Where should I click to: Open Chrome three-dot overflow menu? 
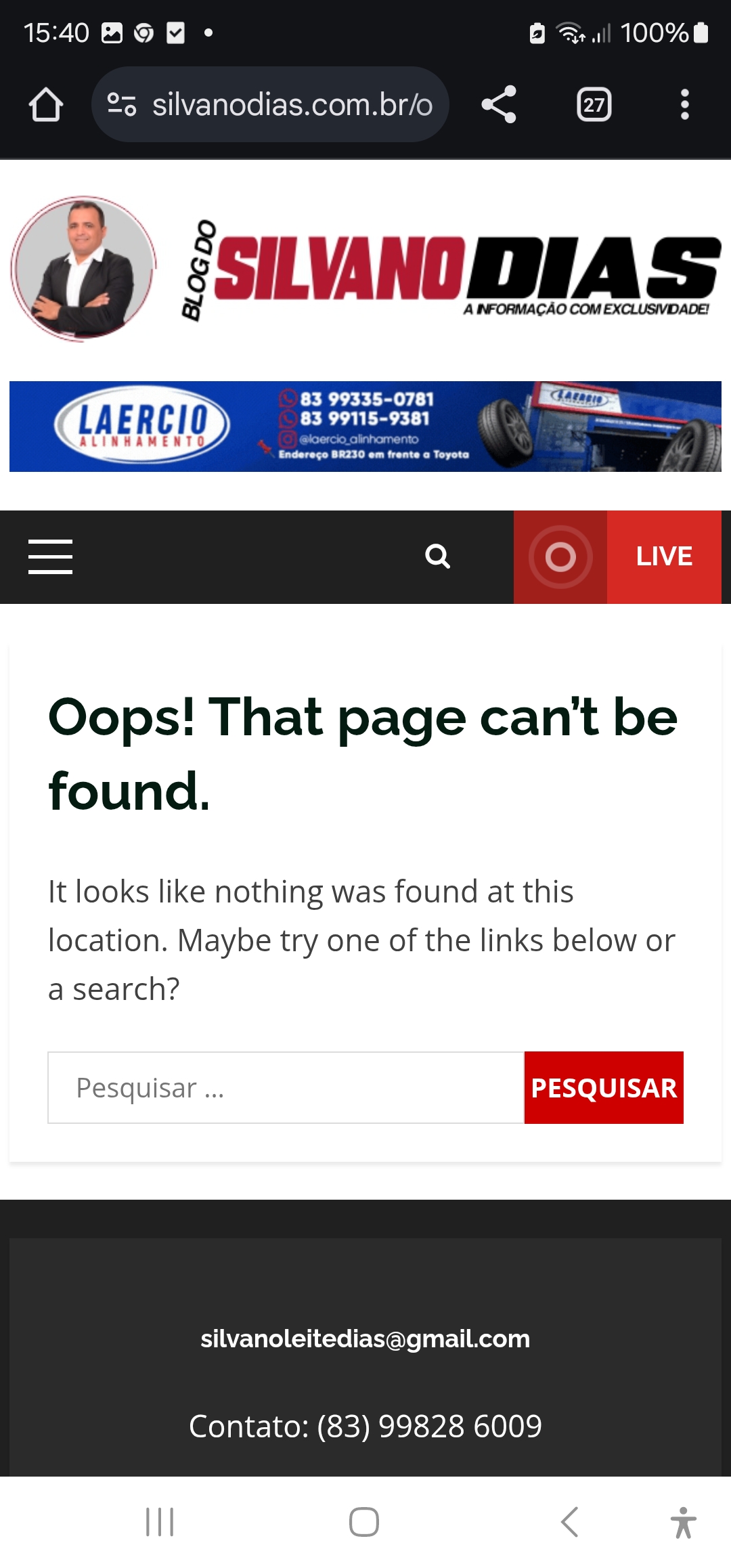tap(684, 105)
